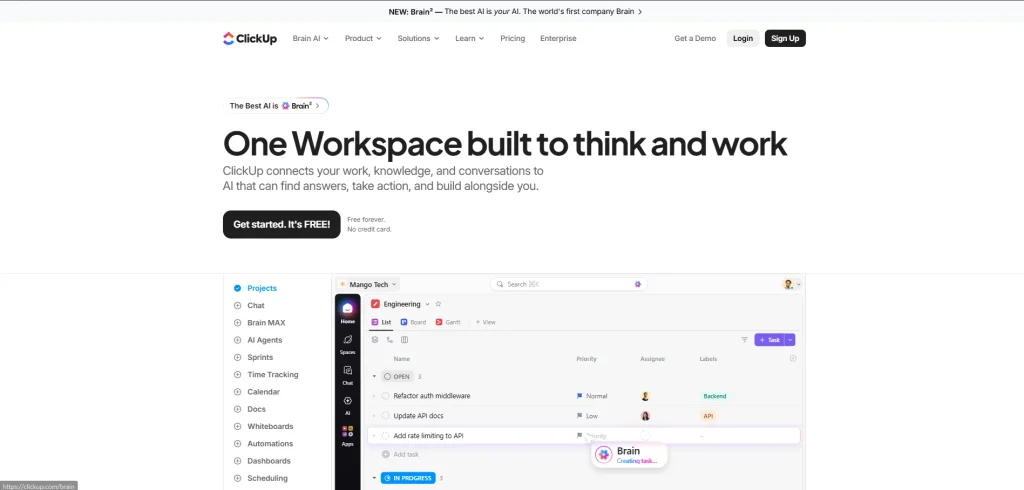Select Automations in the feature list
This screenshot has height=490, width=1024.
pos(270,444)
